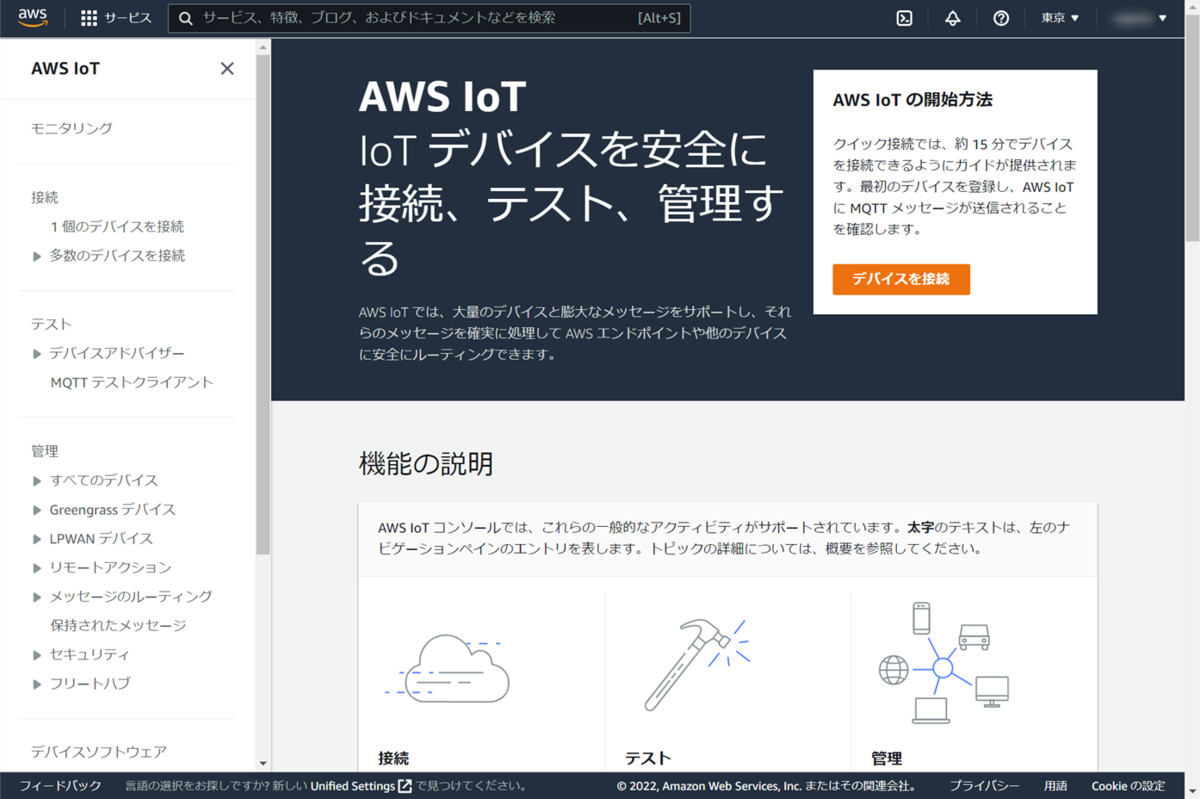Viewport: 1200px width, 799px height.
Task: Open Unified Settings link
Action: point(353,786)
